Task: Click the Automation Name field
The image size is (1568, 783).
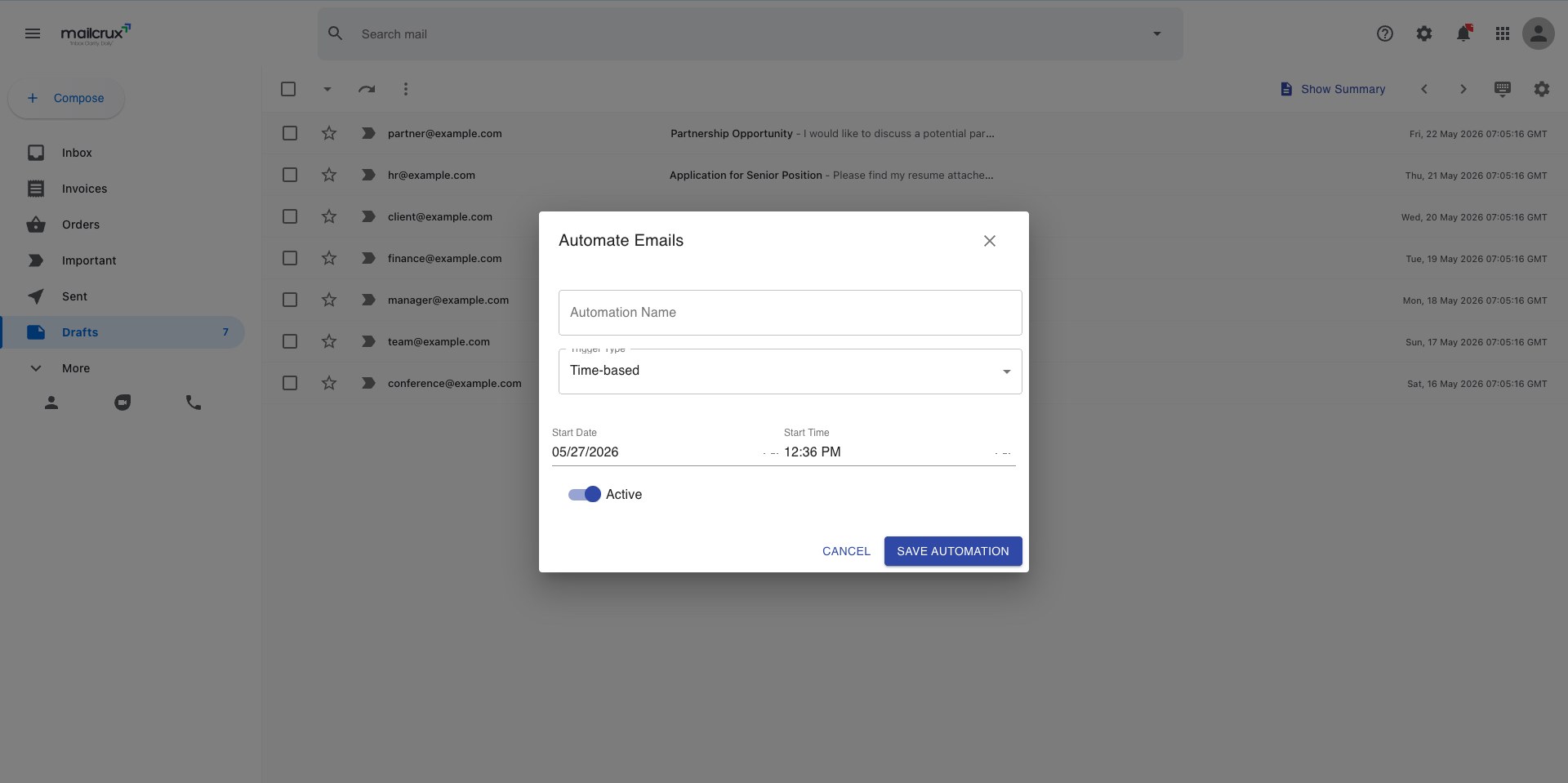Action: click(791, 313)
